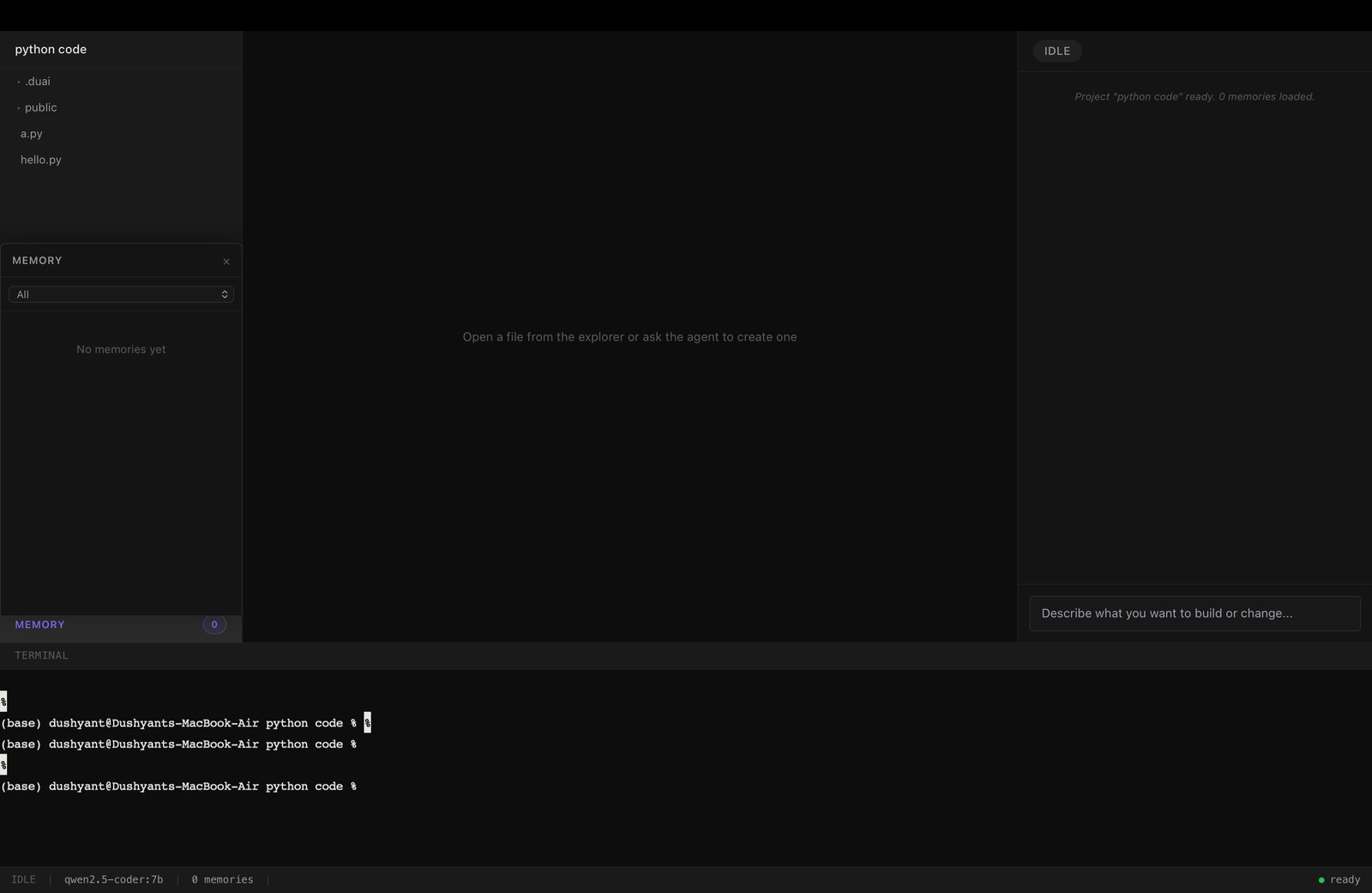Image resolution: width=1372 pixels, height=893 pixels.
Task: Click the MEMORY panel header title
Action: [37, 260]
